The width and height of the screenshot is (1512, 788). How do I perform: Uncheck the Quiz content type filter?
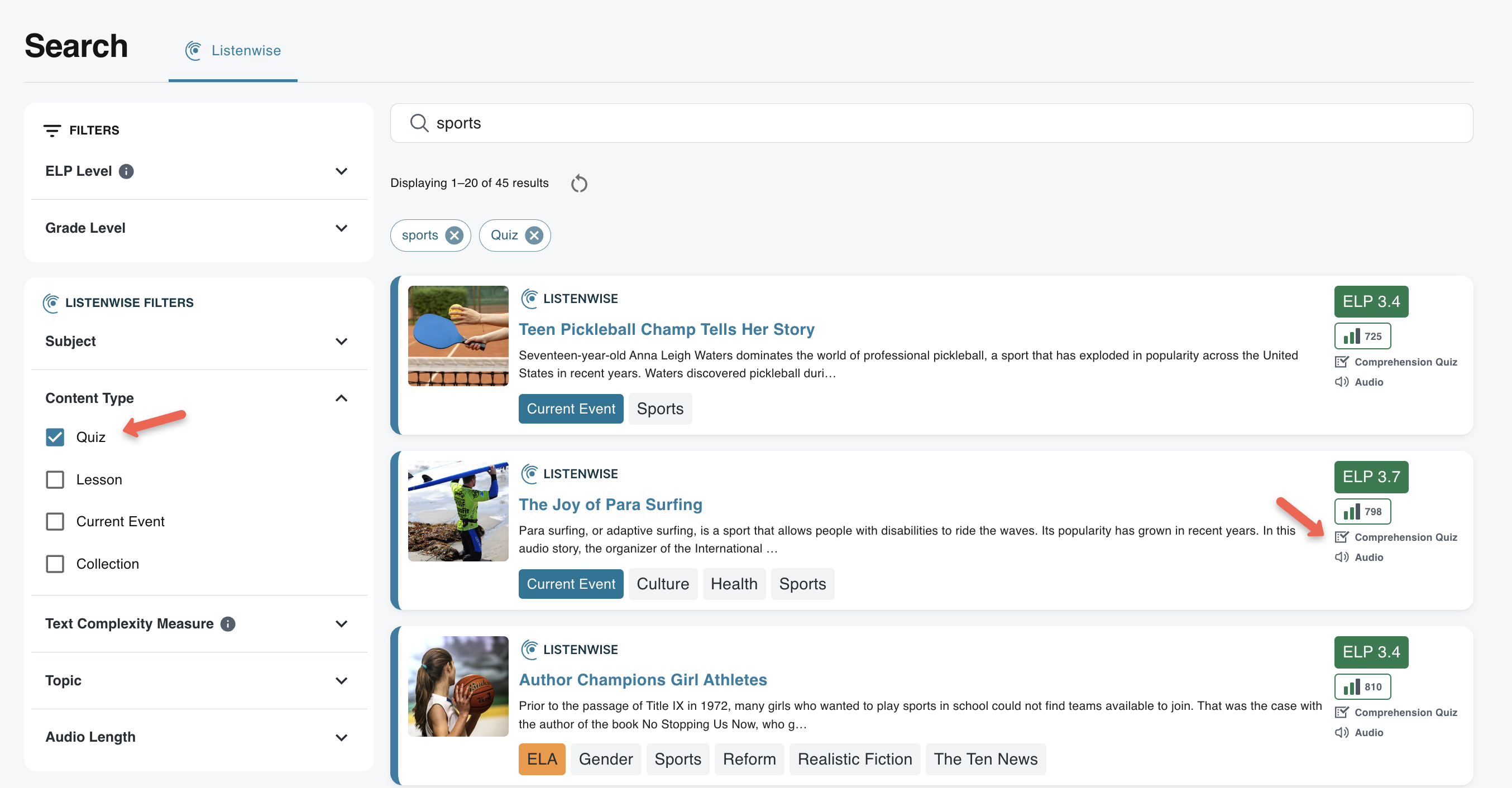(55, 436)
